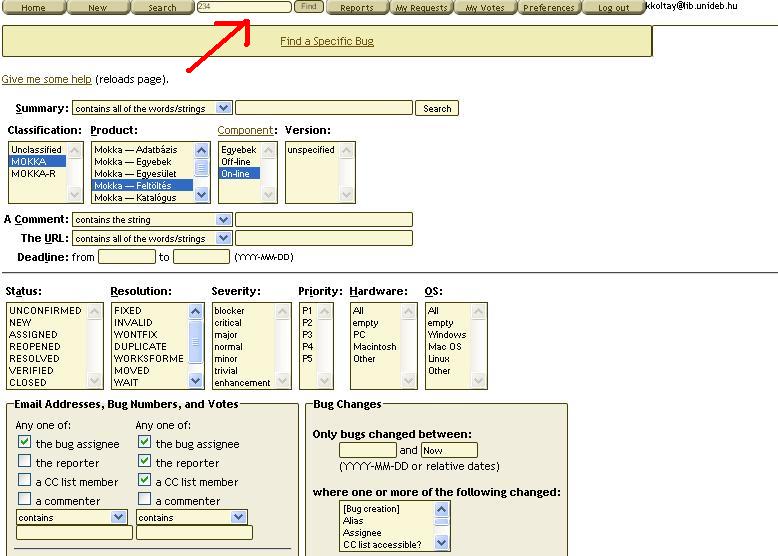Screen dimensions: 778x556
Task: Select MOKKA-R in Classification list
Action: (x=33, y=174)
